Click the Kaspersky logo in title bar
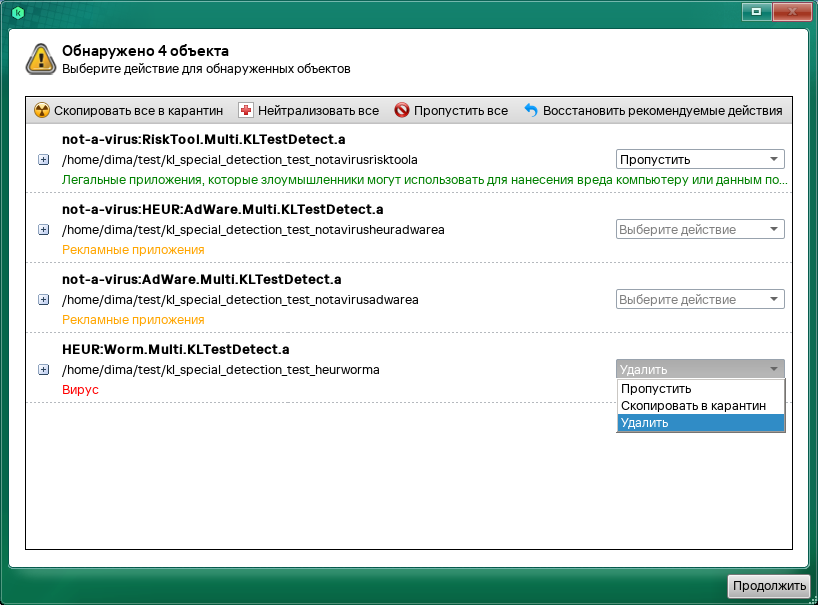 pyautogui.click(x=17, y=13)
